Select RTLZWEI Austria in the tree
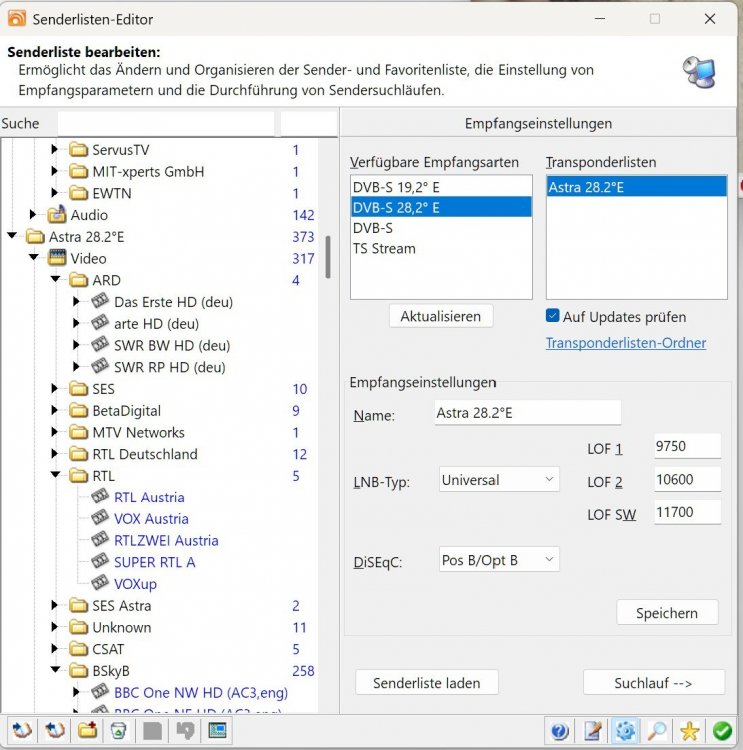This screenshot has height=750, width=743. coord(166,540)
